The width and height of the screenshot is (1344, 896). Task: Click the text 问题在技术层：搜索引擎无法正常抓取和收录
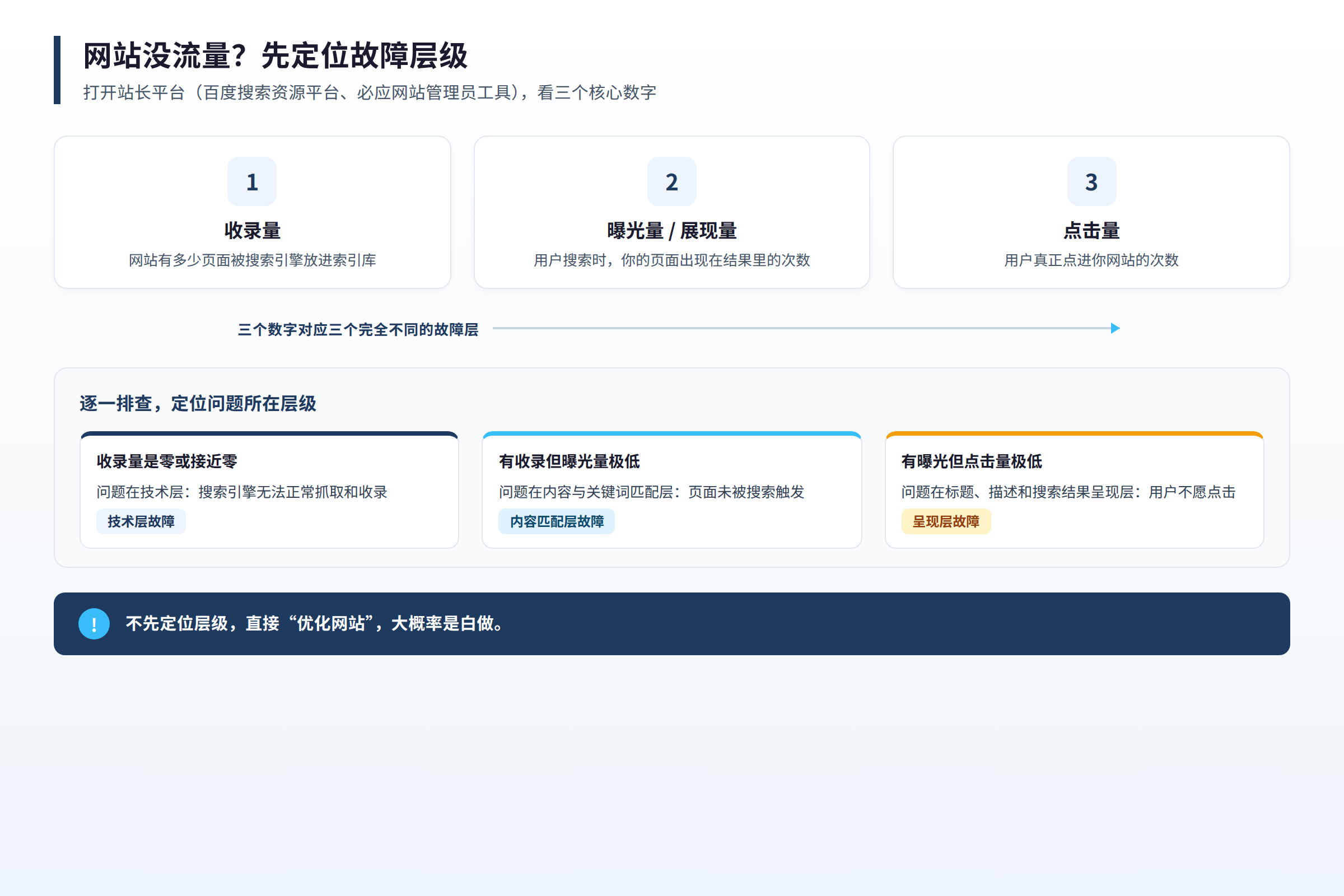[242, 492]
